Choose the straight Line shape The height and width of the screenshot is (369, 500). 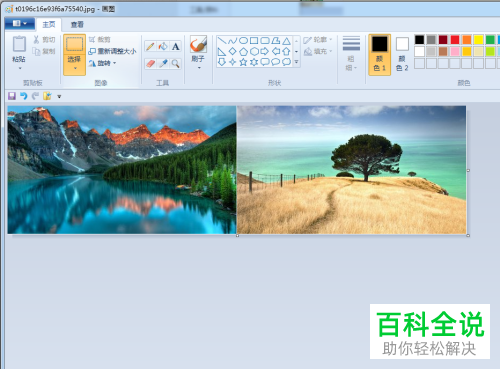click(222, 41)
